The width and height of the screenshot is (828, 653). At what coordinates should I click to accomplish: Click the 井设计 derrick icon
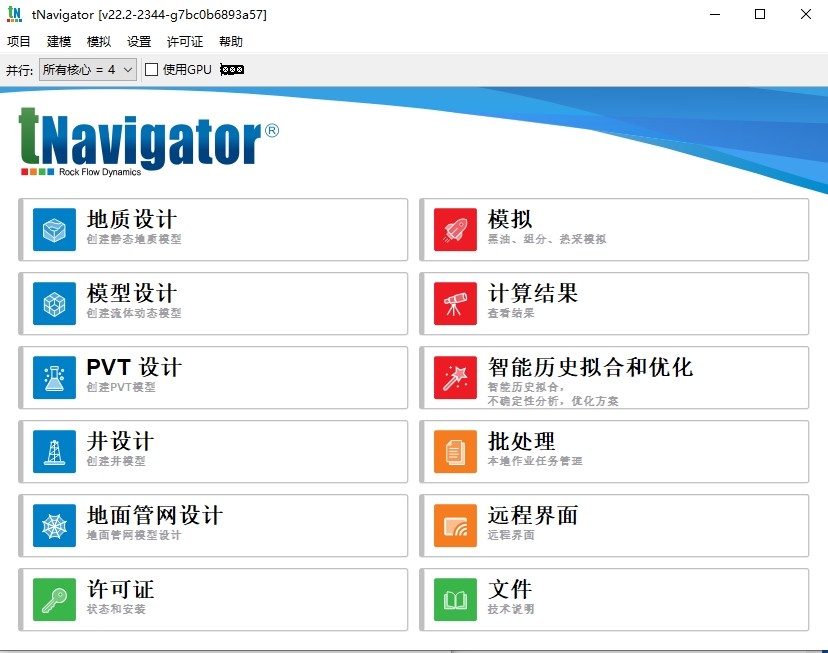point(54,451)
